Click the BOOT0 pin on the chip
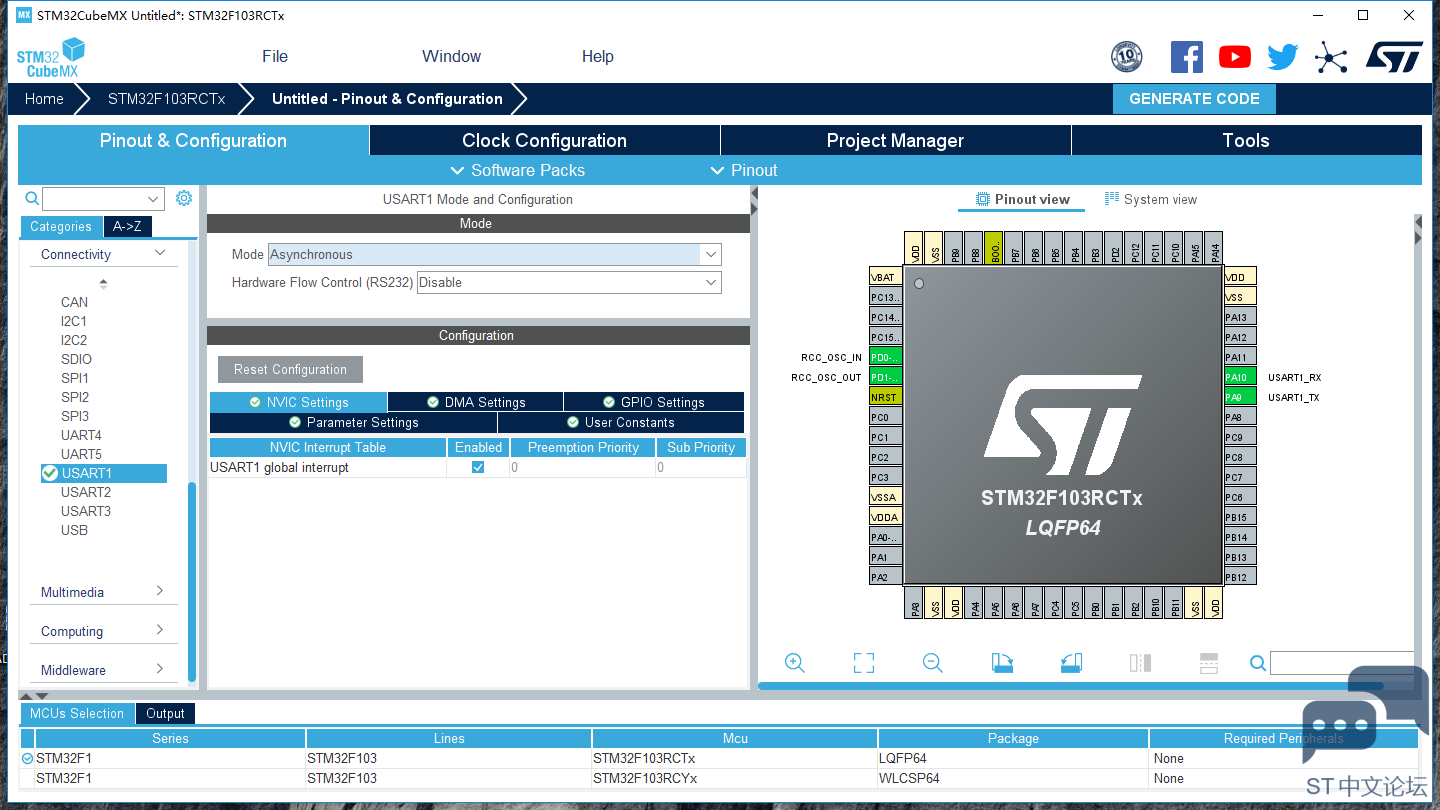Viewport: 1440px width, 810px height. click(994, 248)
